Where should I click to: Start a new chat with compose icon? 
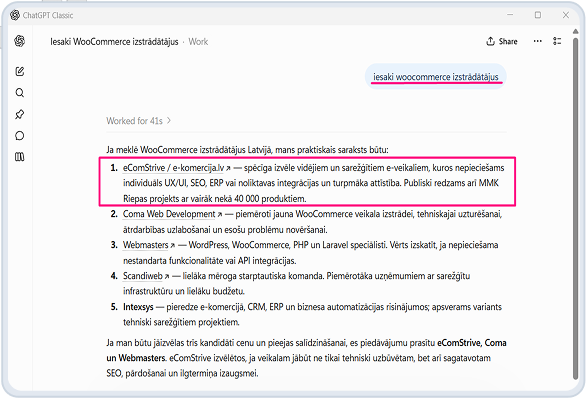(x=19, y=71)
